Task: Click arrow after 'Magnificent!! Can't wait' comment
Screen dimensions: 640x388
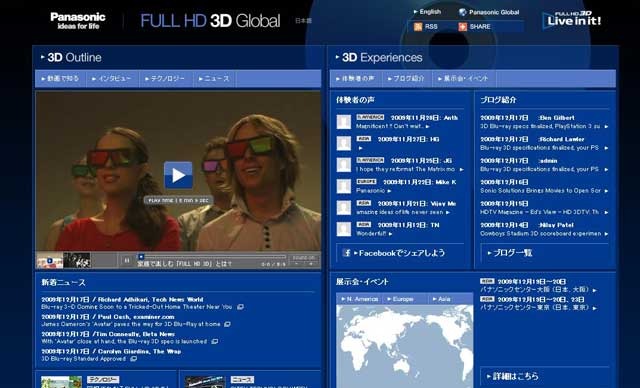Action: [x=427, y=126]
